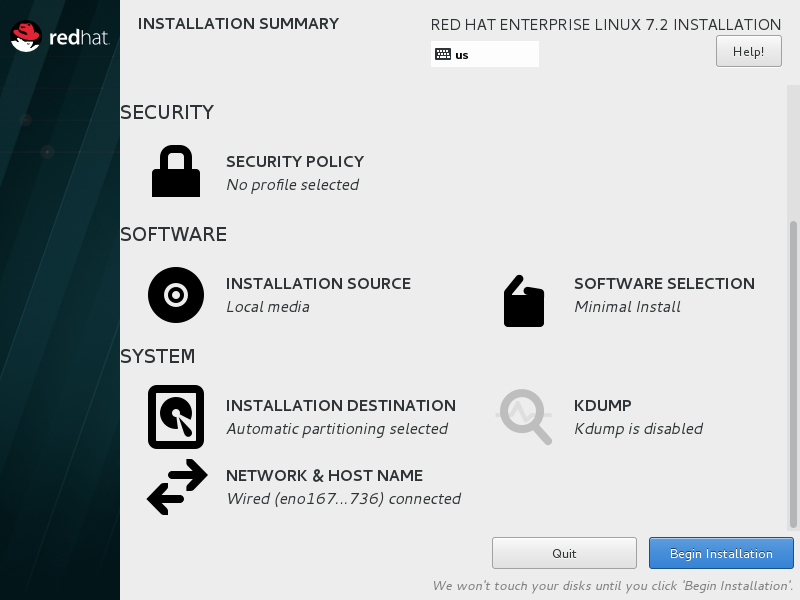Open the INSTALLATION DESTINATION label
The width and height of the screenshot is (800, 600).
341,406
